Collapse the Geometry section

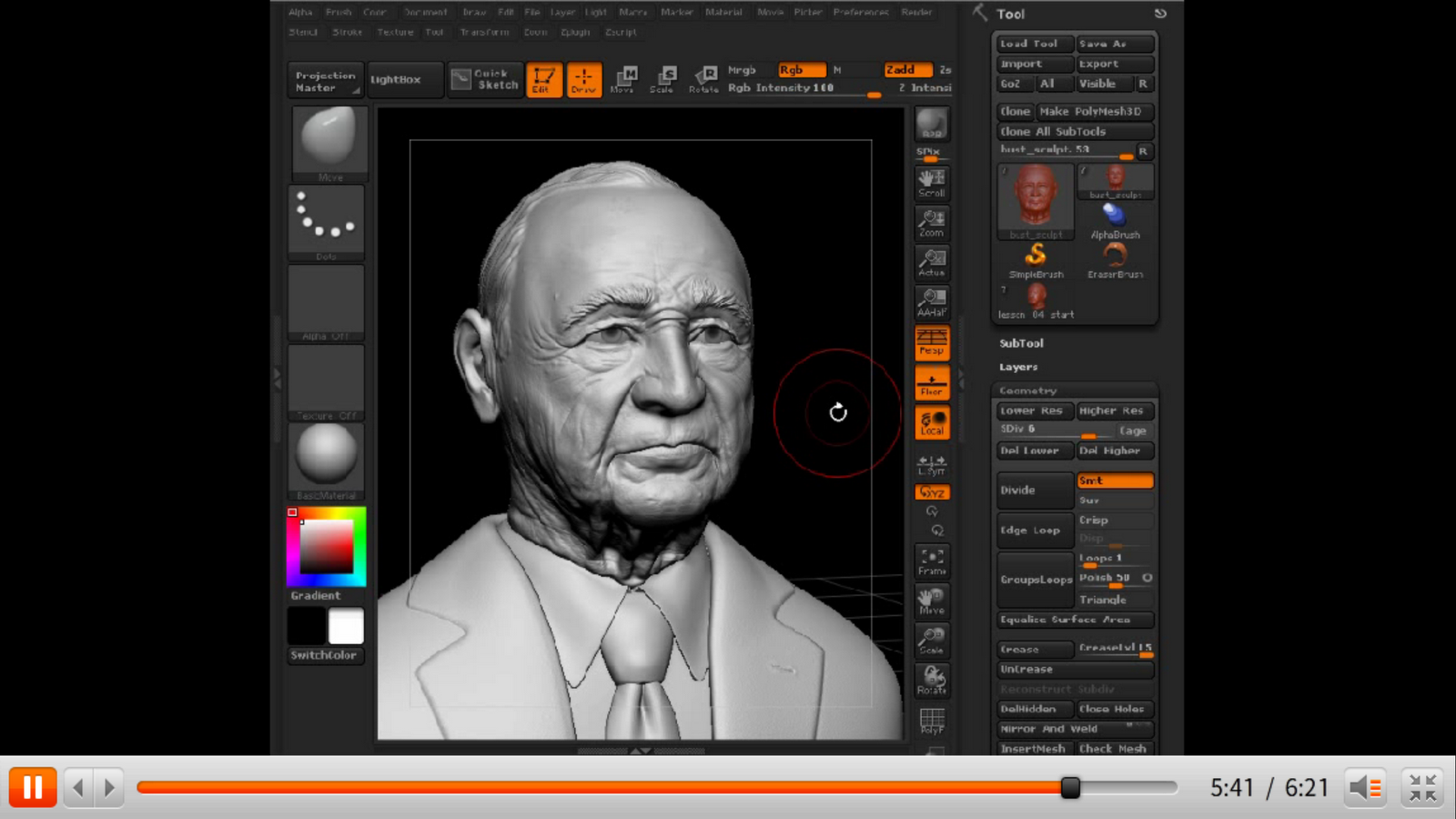coord(1027,389)
